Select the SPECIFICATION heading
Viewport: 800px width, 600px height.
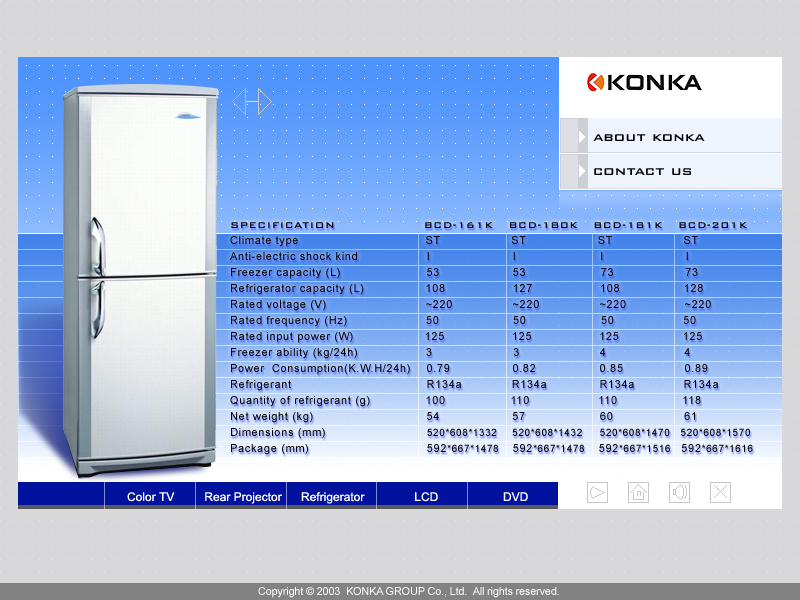[283, 225]
